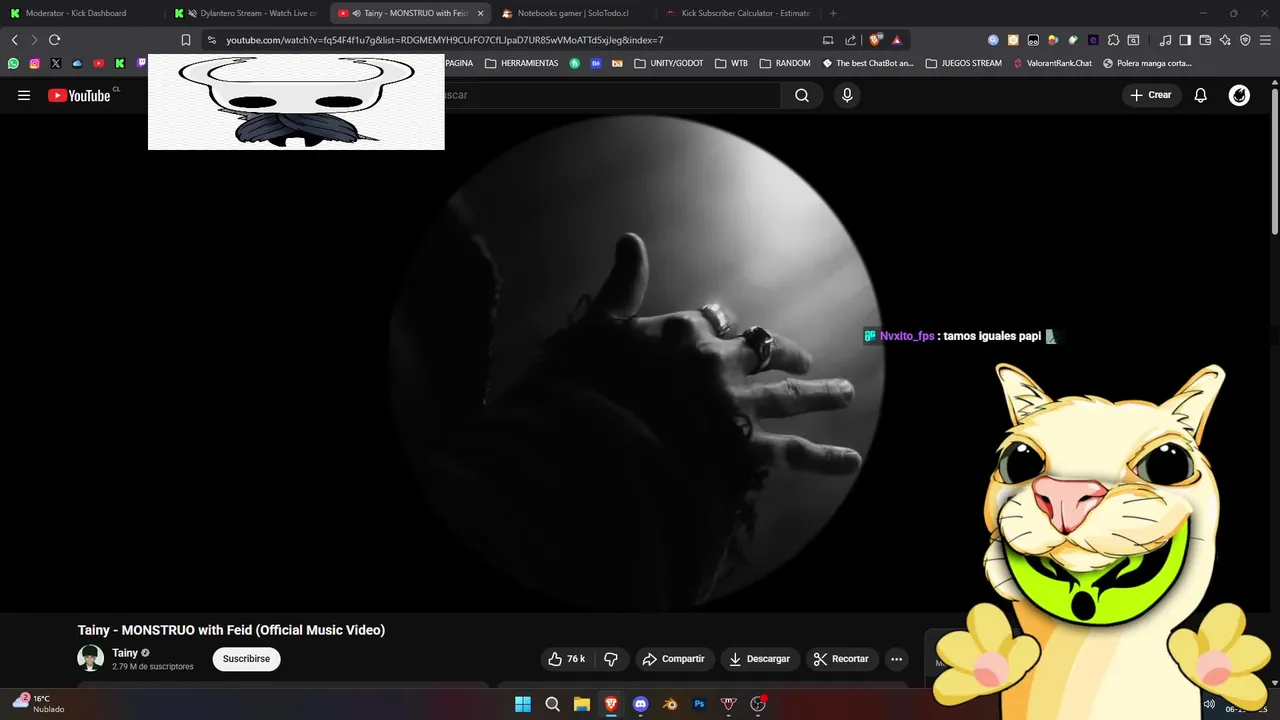Click Recortar to clip the video
The width and height of the screenshot is (1280, 720).
[x=841, y=659]
